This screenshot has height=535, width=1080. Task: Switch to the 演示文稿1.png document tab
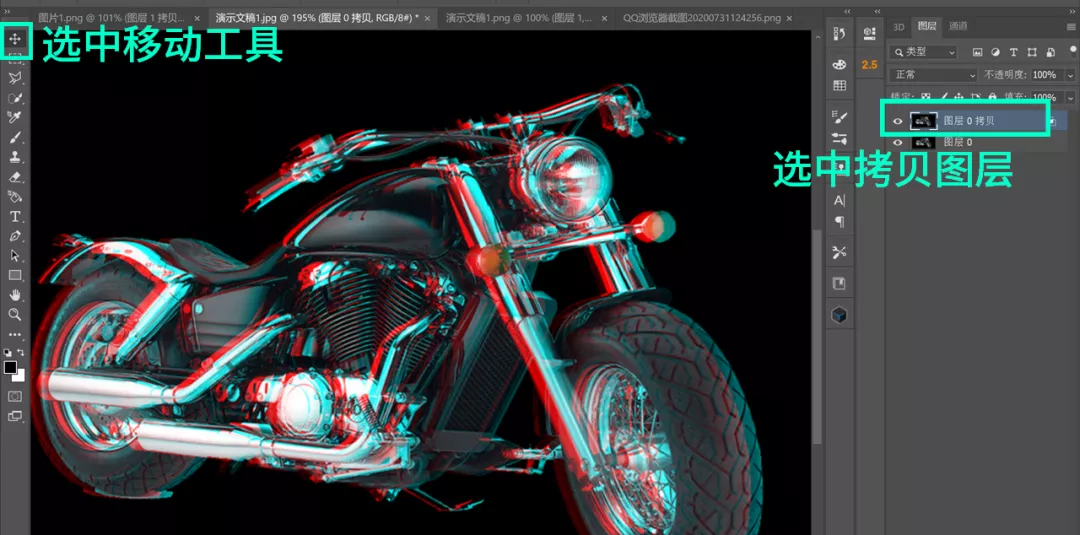pos(519,19)
